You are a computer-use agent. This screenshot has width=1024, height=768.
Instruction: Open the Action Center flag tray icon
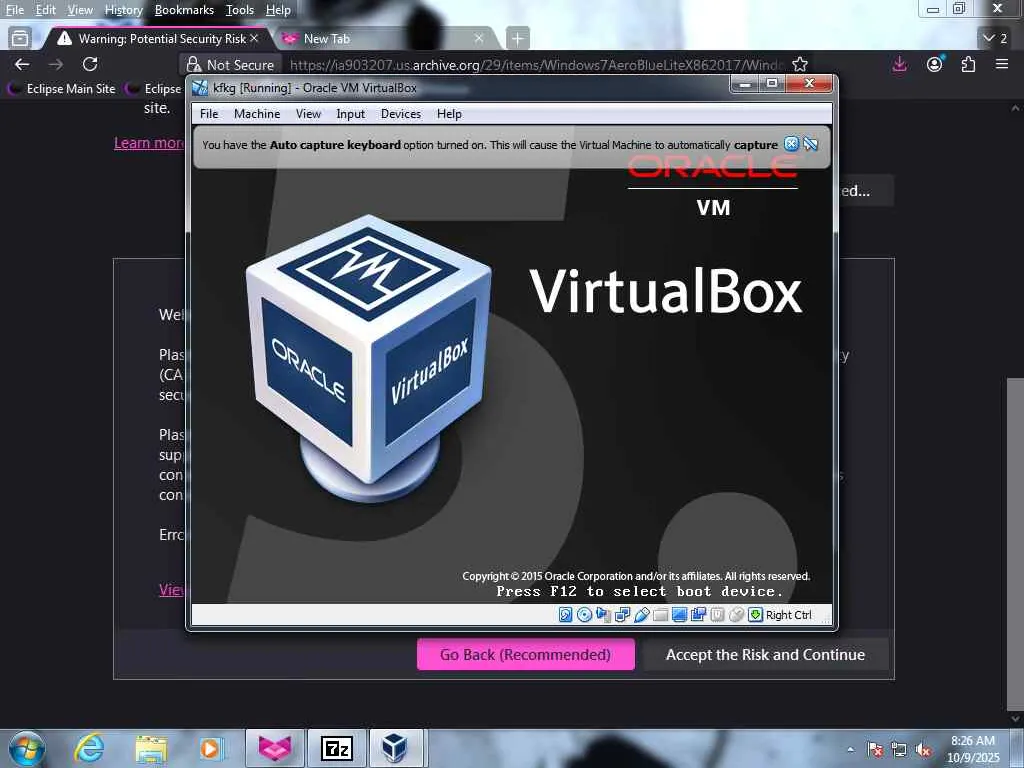[875, 750]
